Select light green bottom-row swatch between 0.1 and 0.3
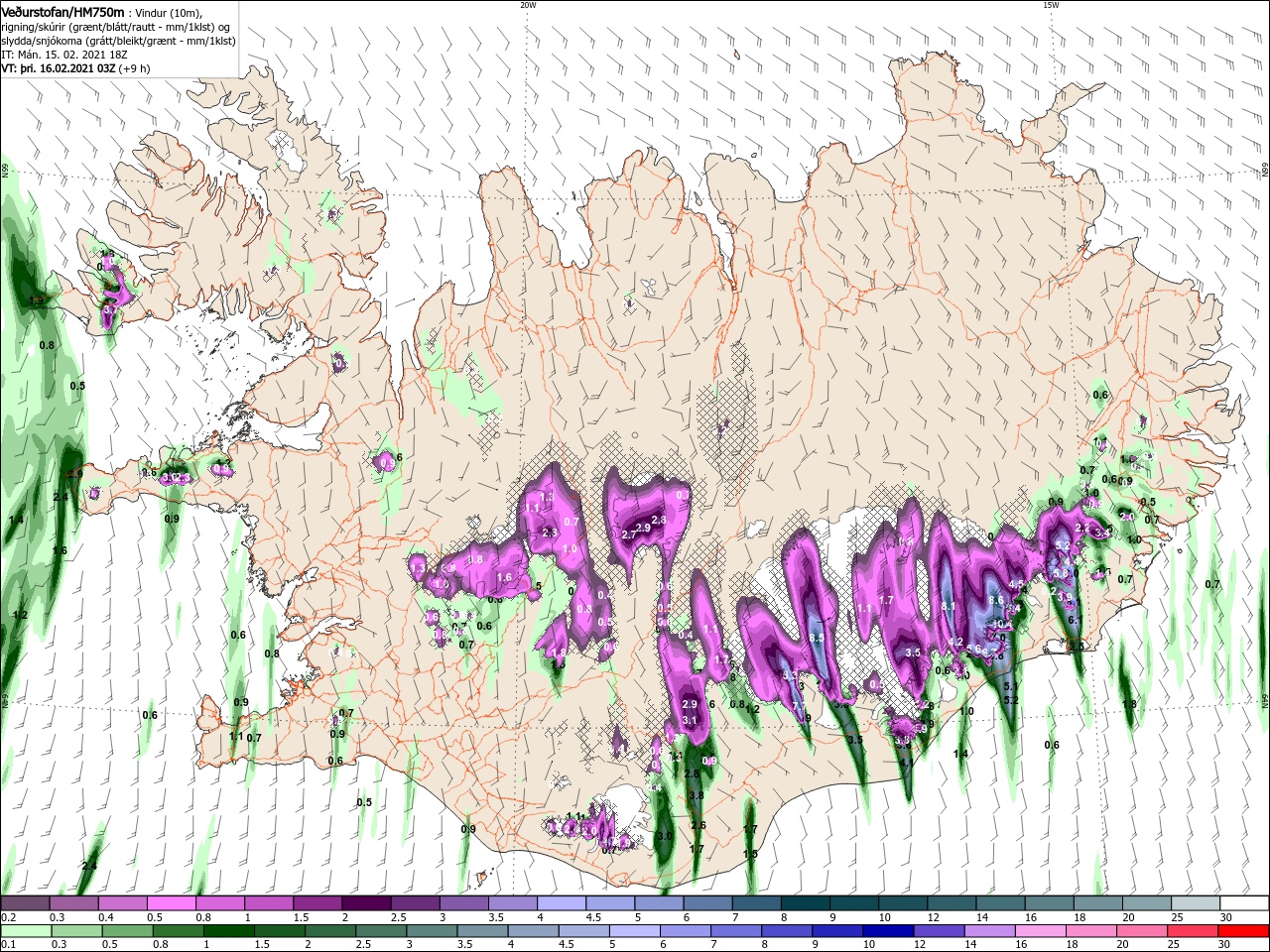This screenshot has height=952, width=1270. pyautogui.click(x=25, y=931)
